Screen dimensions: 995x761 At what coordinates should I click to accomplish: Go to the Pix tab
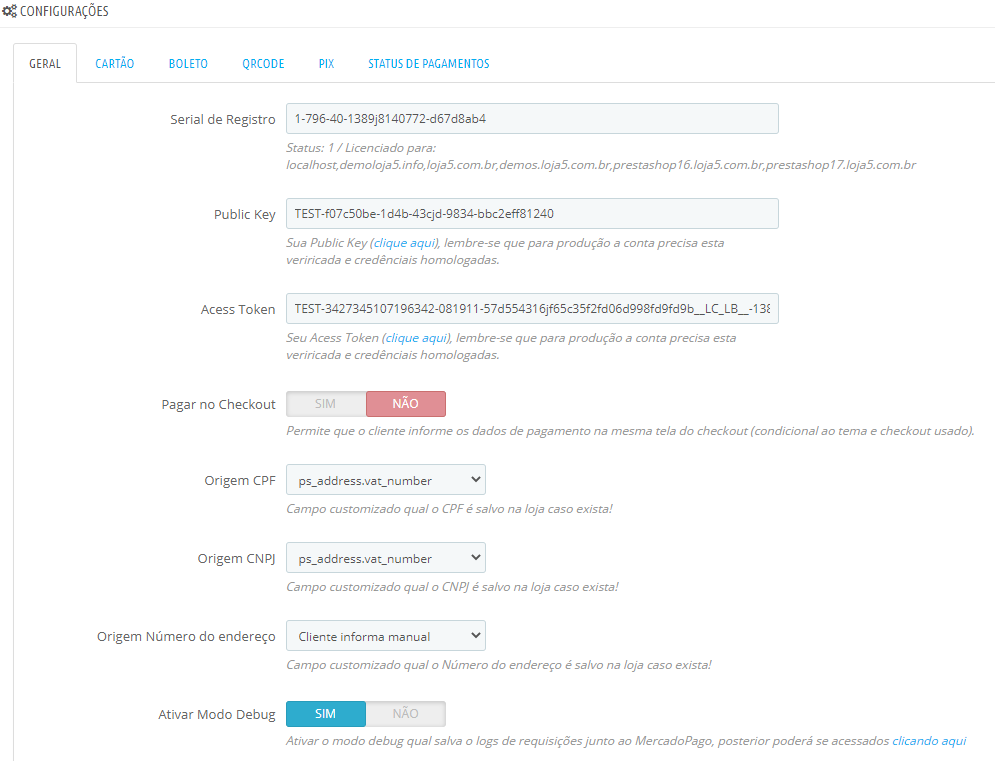click(326, 64)
